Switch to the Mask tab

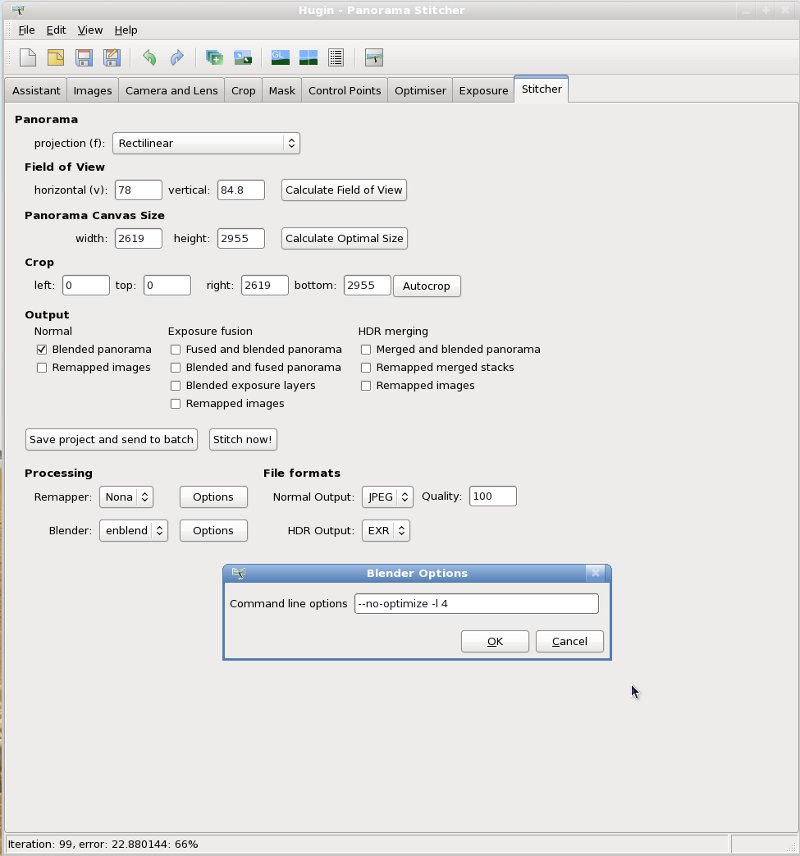(282, 91)
